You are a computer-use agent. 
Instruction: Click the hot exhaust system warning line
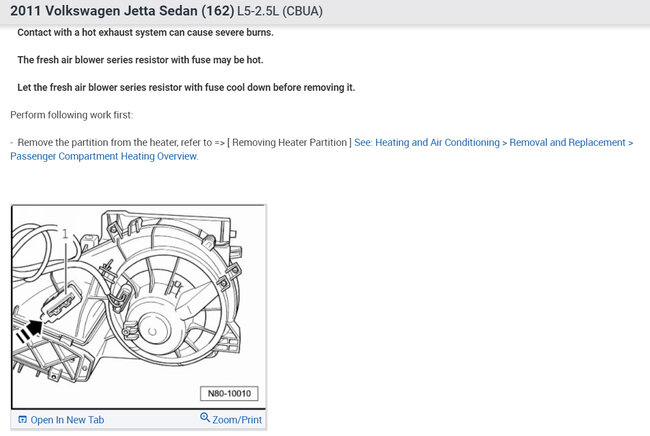point(146,32)
